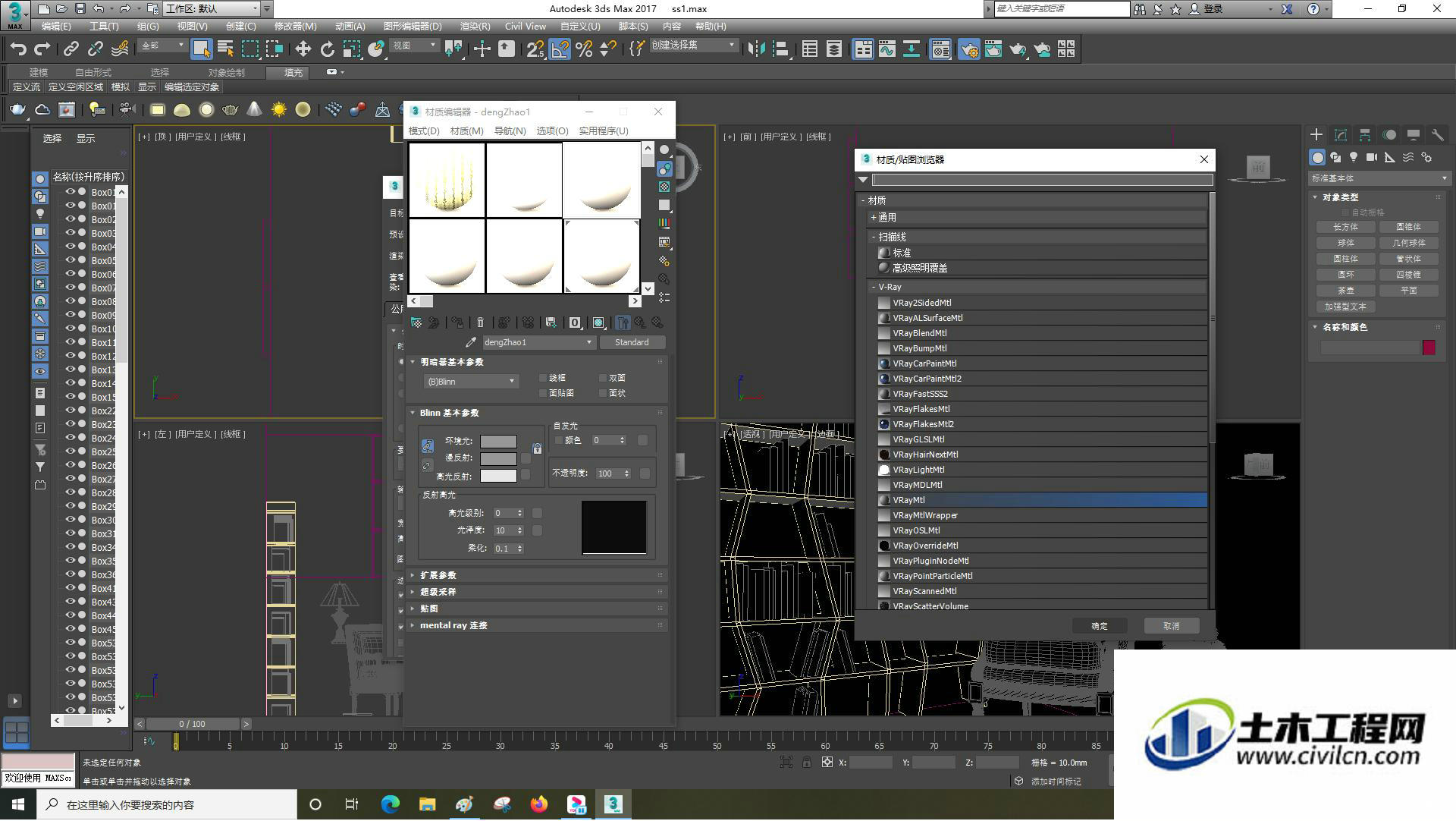Image resolution: width=1456 pixels, height=821 pixels.
Task: Open 修改器(M) menu
Action: 295,26
